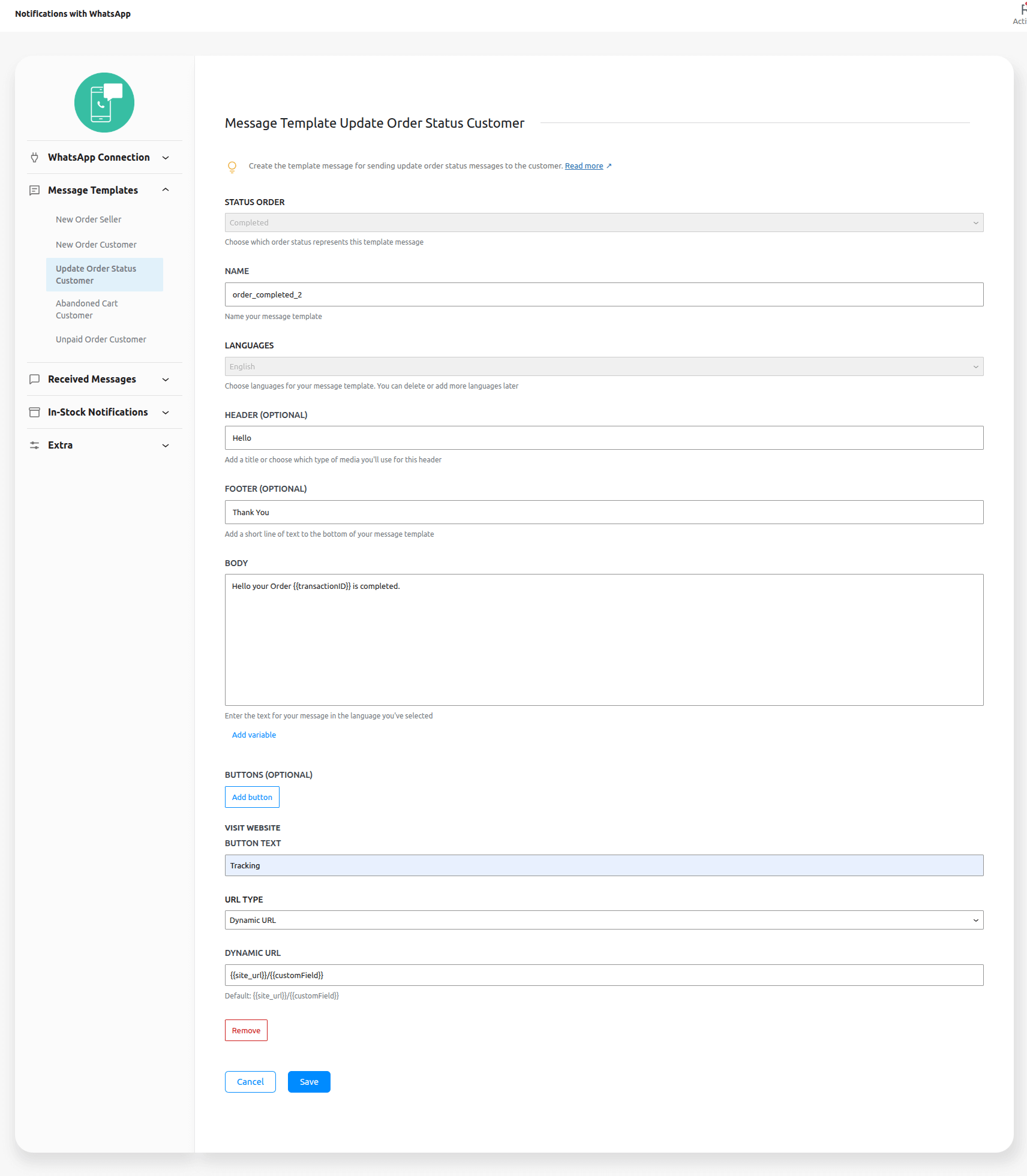Click the Add variable link
Screen dimensions: 1027x1176
pos(254,735)
